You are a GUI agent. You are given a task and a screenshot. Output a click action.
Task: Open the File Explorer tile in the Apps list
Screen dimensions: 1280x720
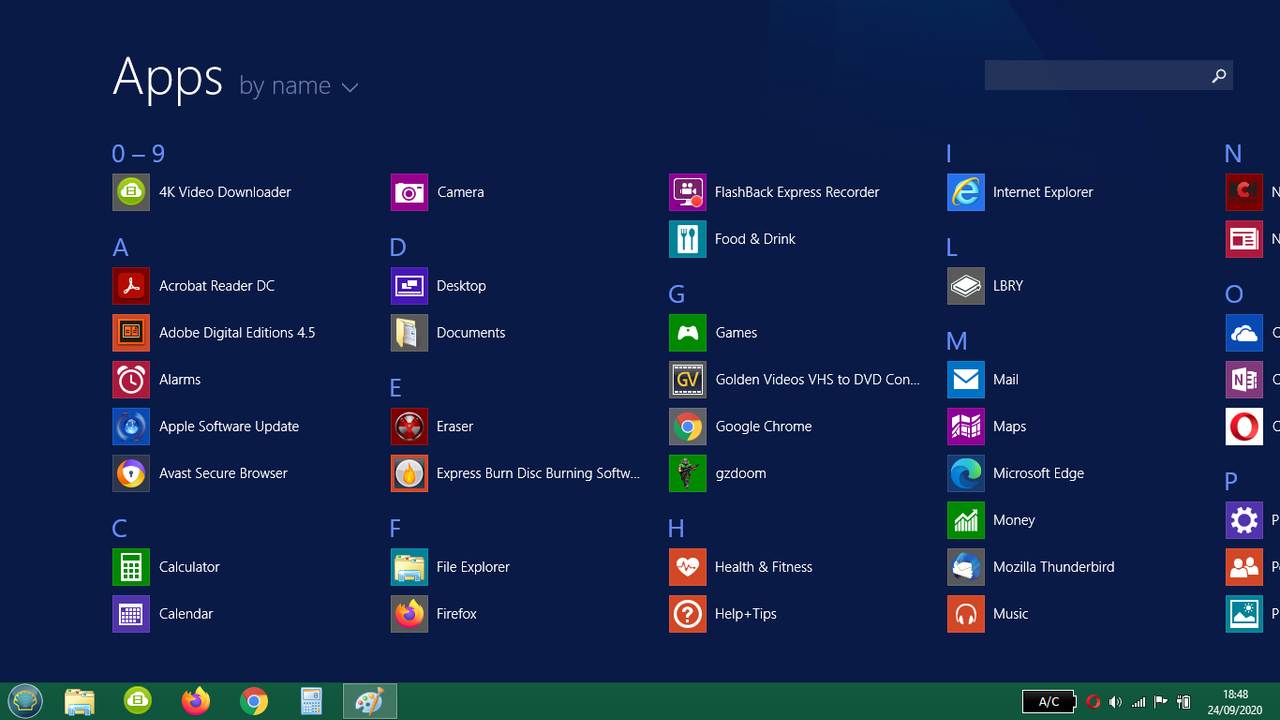click(x=450, y=567)
